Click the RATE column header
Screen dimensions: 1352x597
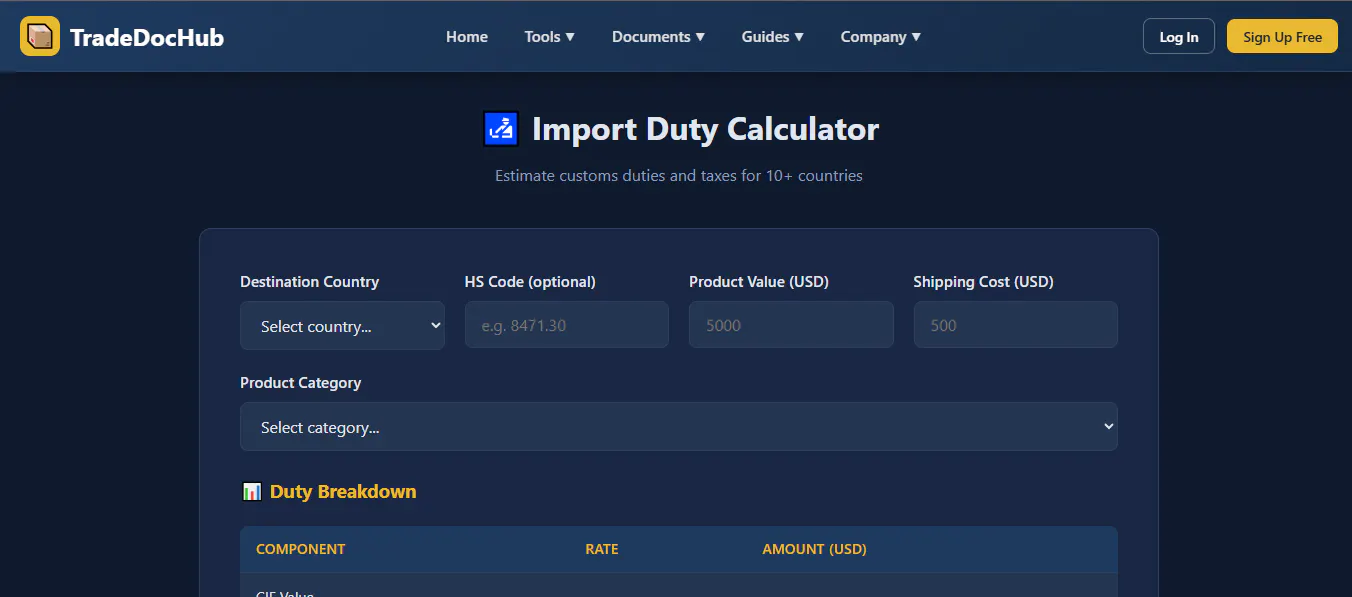(602, 549)
